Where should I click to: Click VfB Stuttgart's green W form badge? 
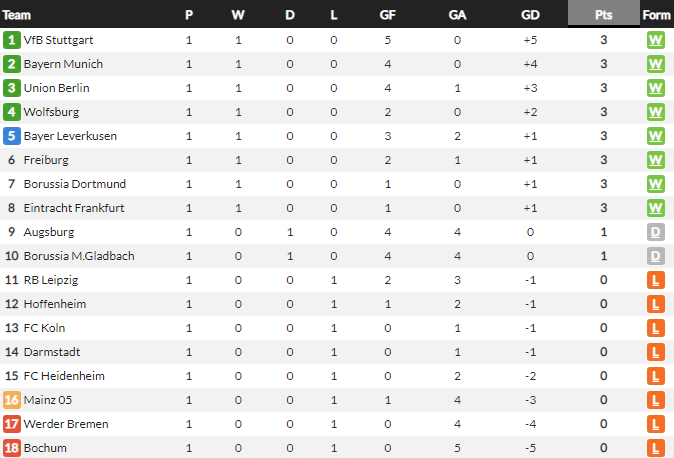coord(656,40)
